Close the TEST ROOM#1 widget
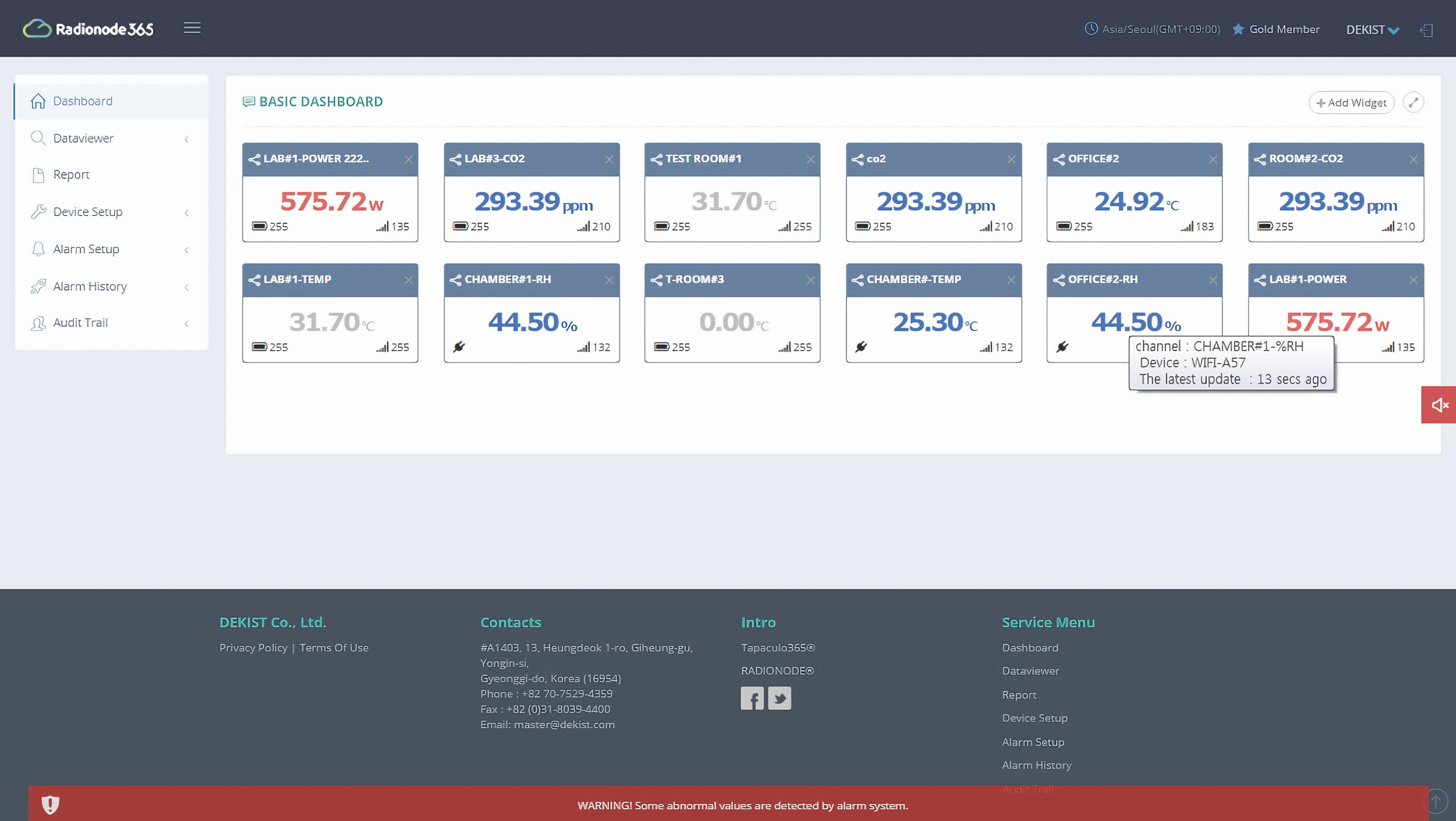 click(x=810, y=160)
